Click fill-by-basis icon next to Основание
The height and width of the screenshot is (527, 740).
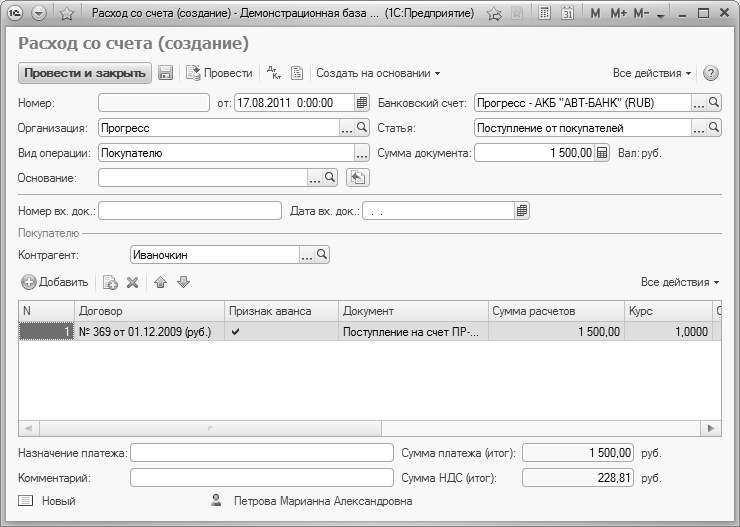point(357,178)
